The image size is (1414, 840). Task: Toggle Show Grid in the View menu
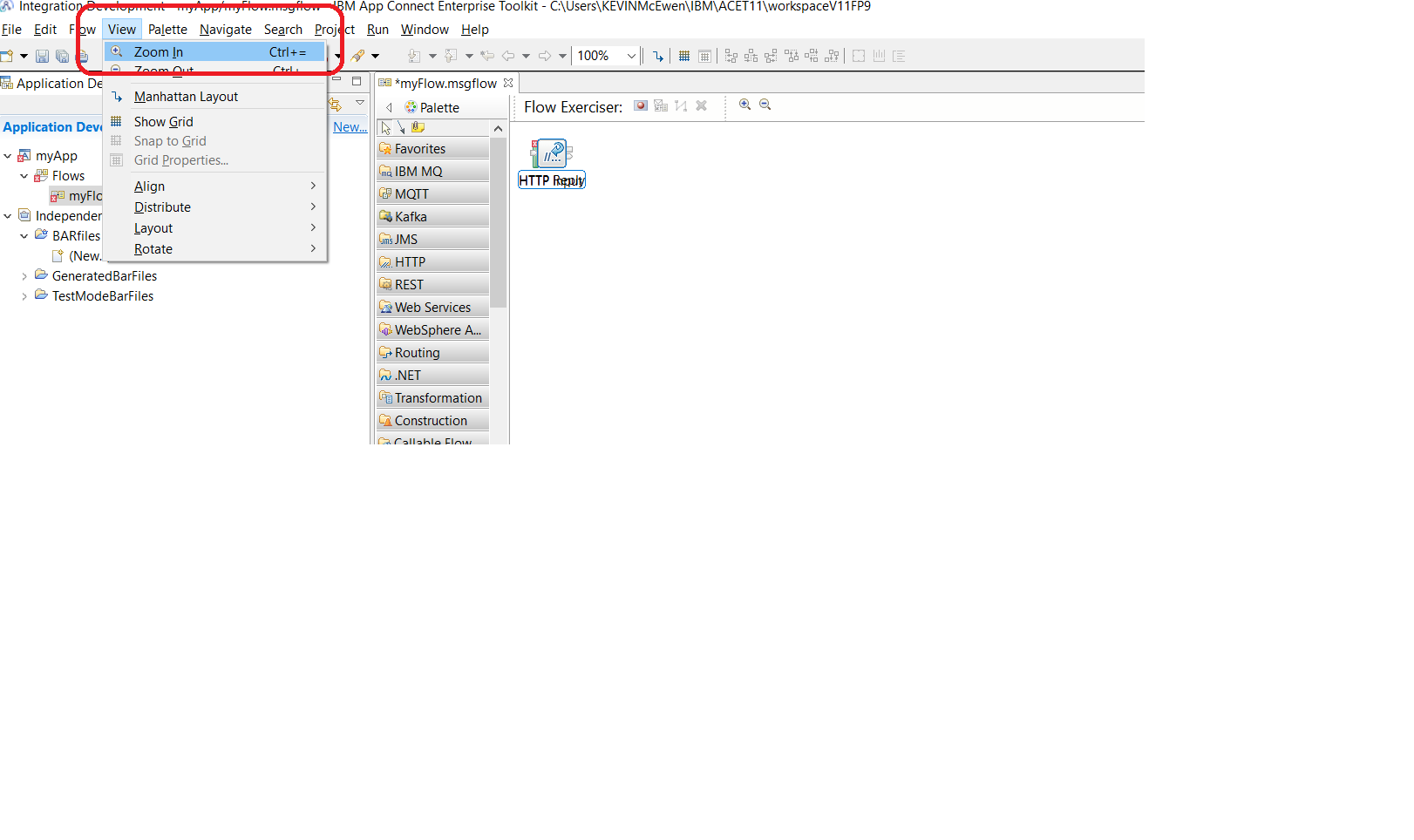164,122
